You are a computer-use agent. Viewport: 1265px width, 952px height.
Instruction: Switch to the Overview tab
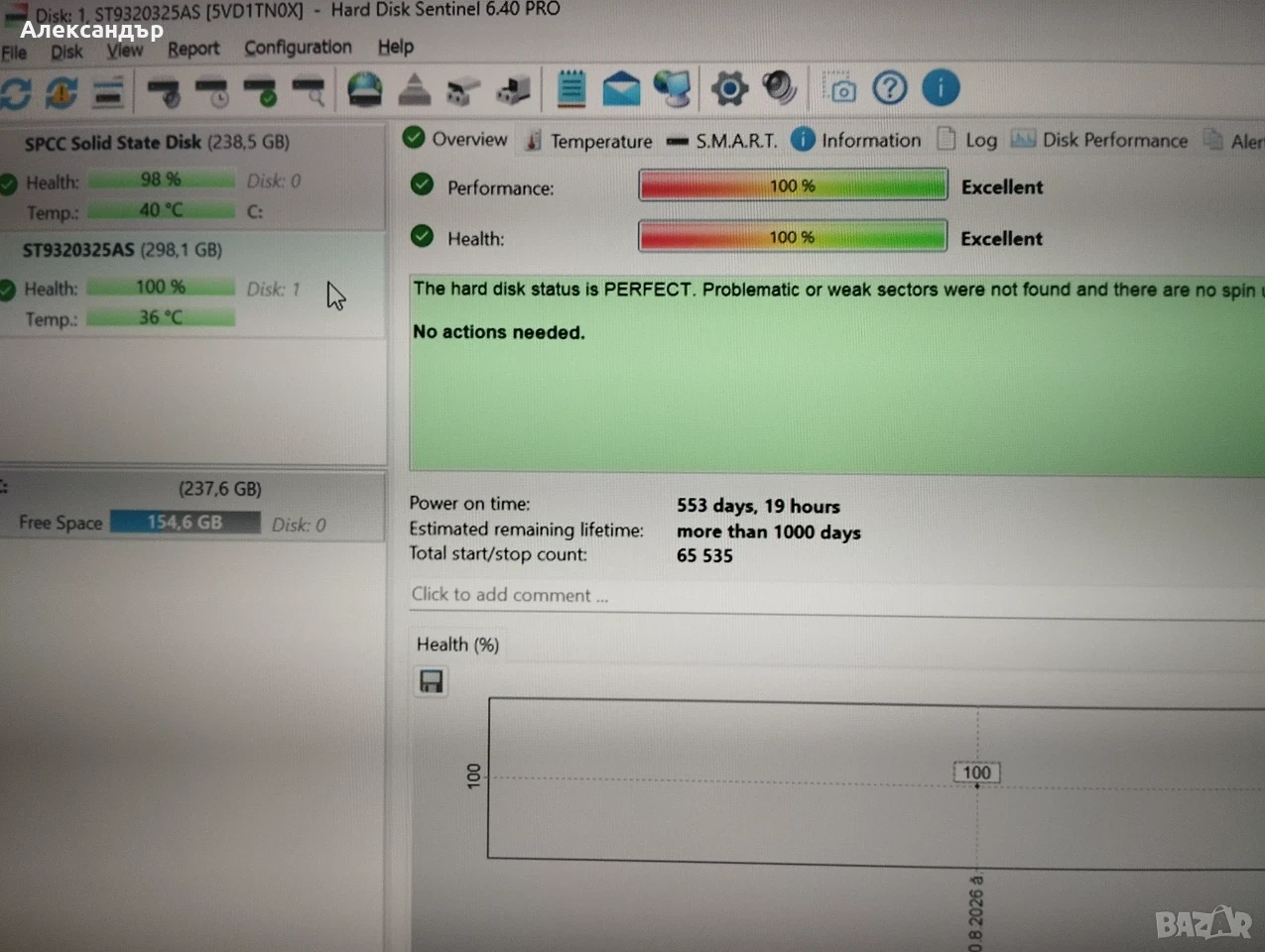[455, 139]
